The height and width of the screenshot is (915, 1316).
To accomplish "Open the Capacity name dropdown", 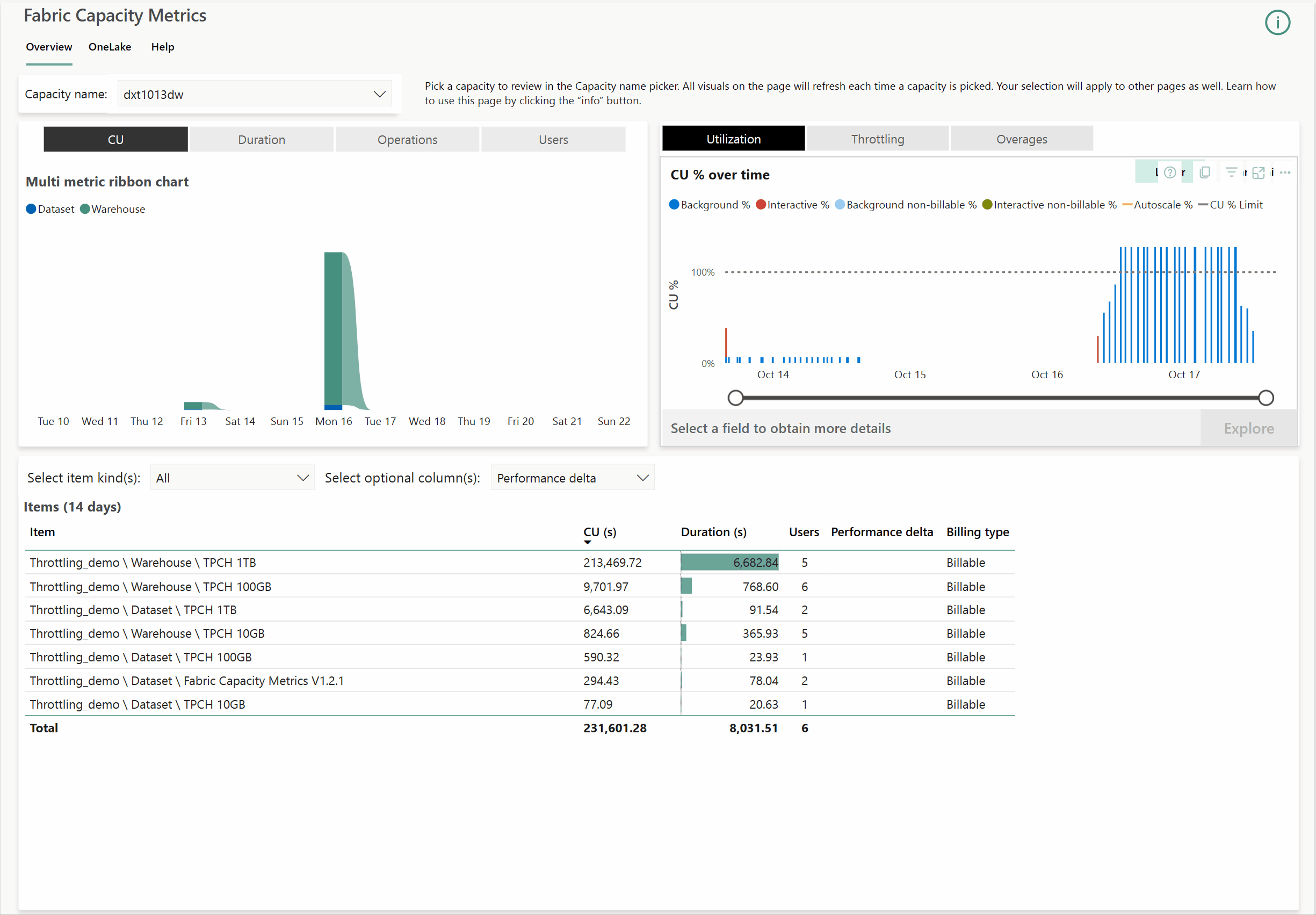I will (255, 94).
